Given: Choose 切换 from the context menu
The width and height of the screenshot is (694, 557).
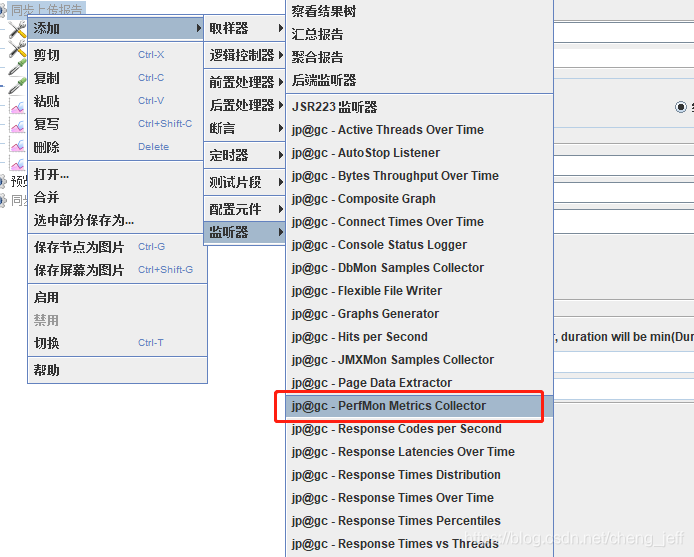Looking at the screenshot, I should [118, 343].
